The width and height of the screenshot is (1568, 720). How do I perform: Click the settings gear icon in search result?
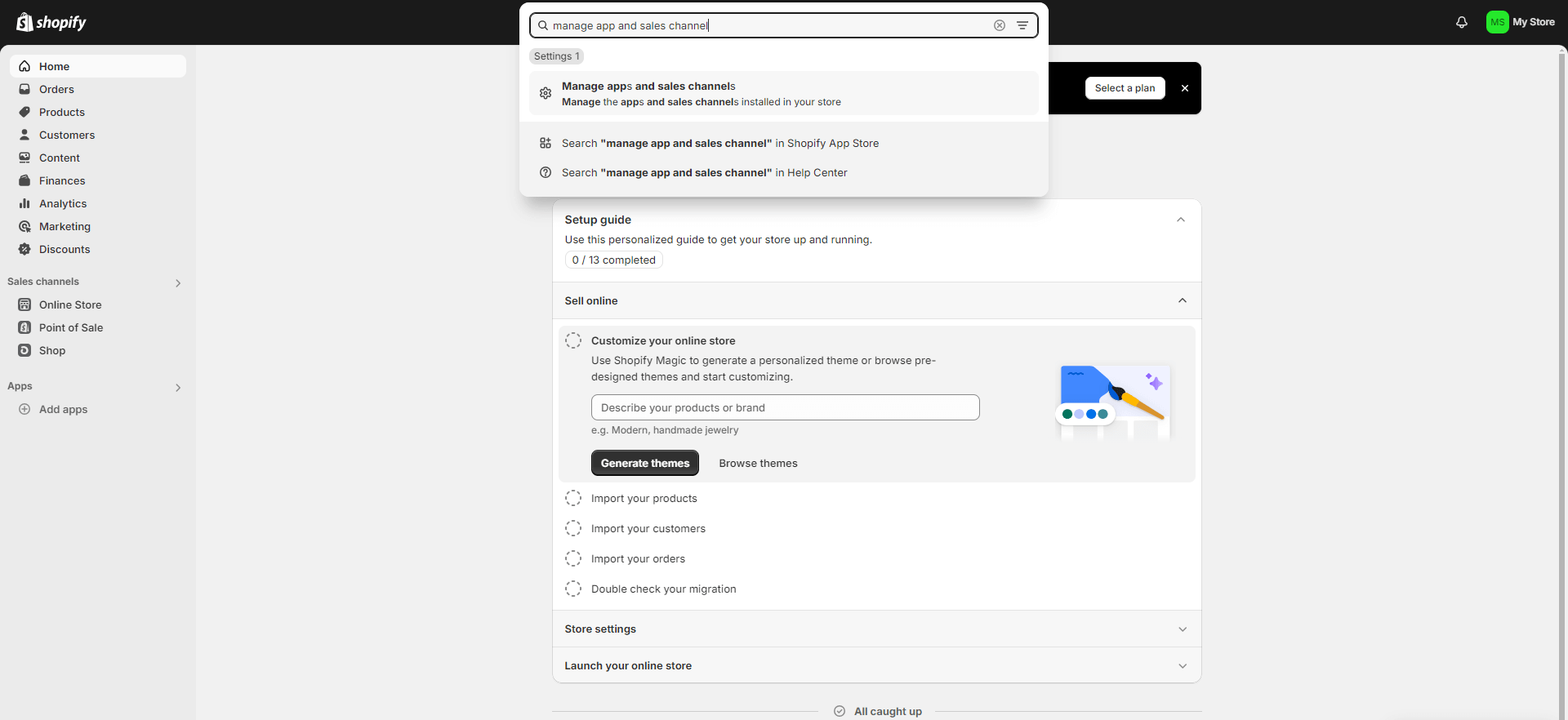click(x=546, y=93)
